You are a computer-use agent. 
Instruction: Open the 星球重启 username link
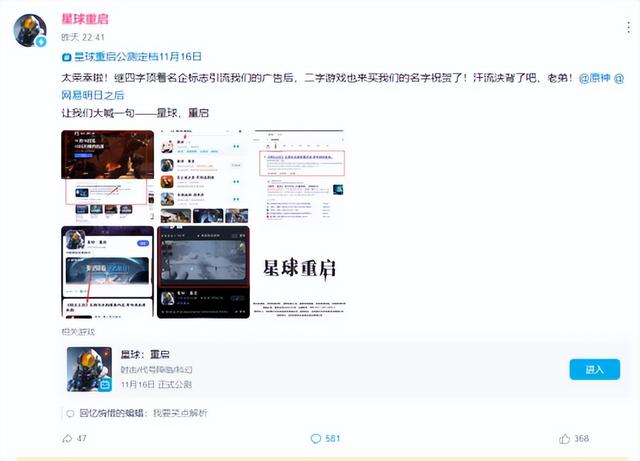click(x=85, y=19)
